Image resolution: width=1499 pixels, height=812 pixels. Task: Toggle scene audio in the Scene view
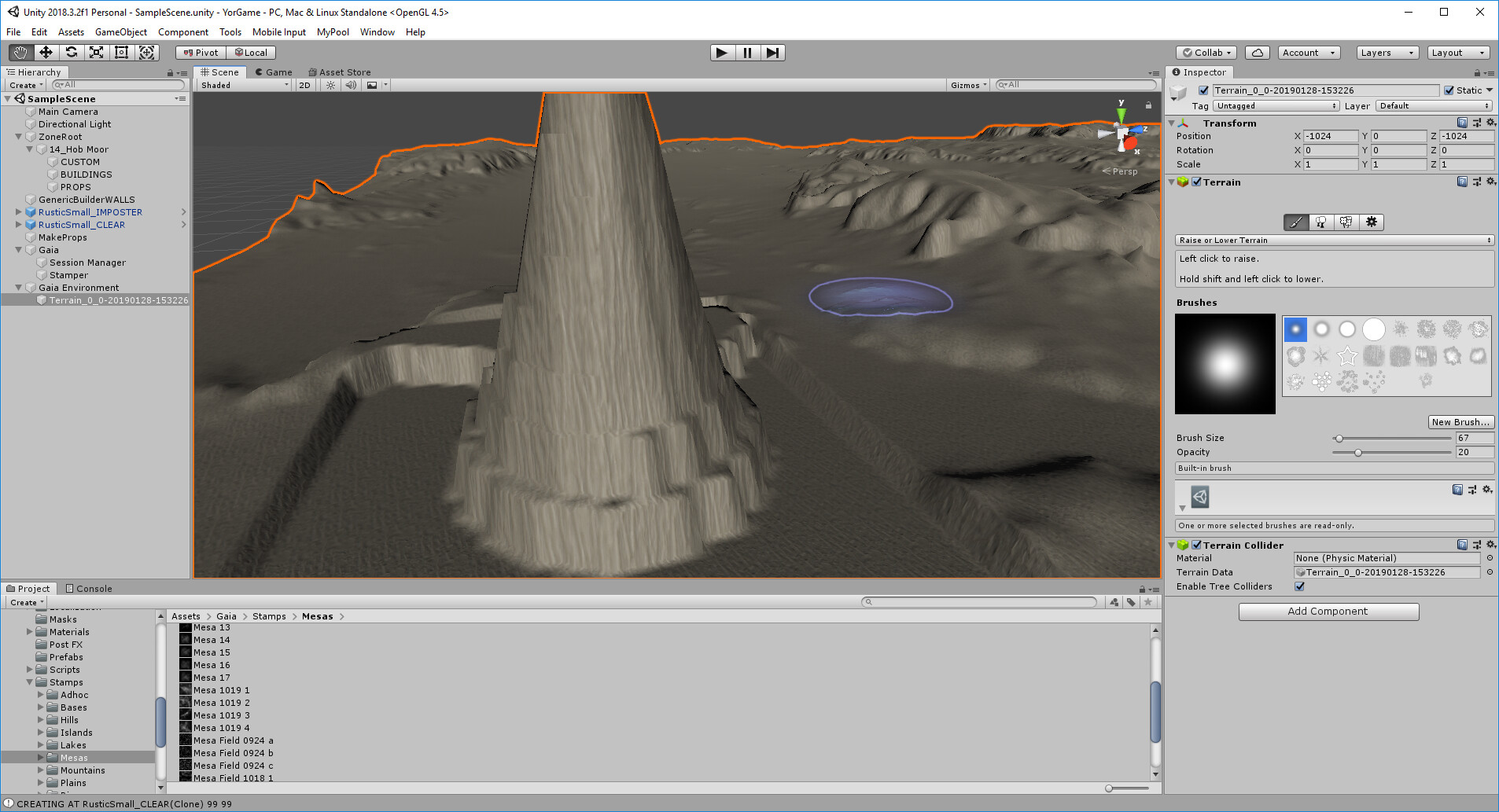351,85
